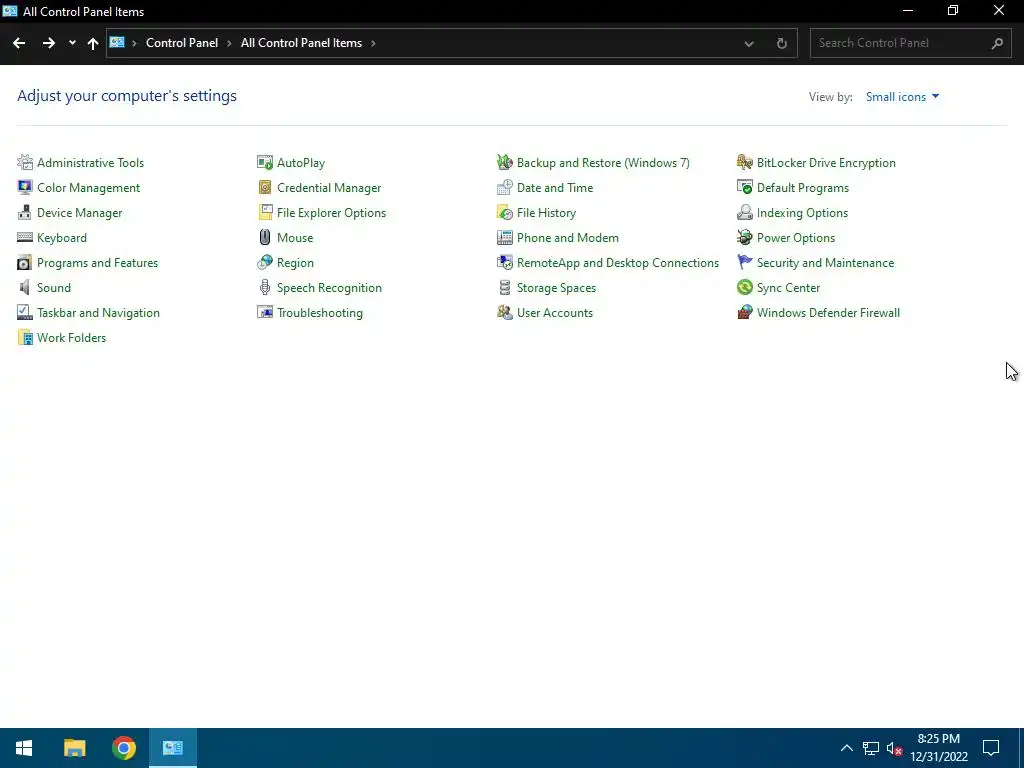Click the muted volume tray icon
The image size is (1024, 768).
894,748
